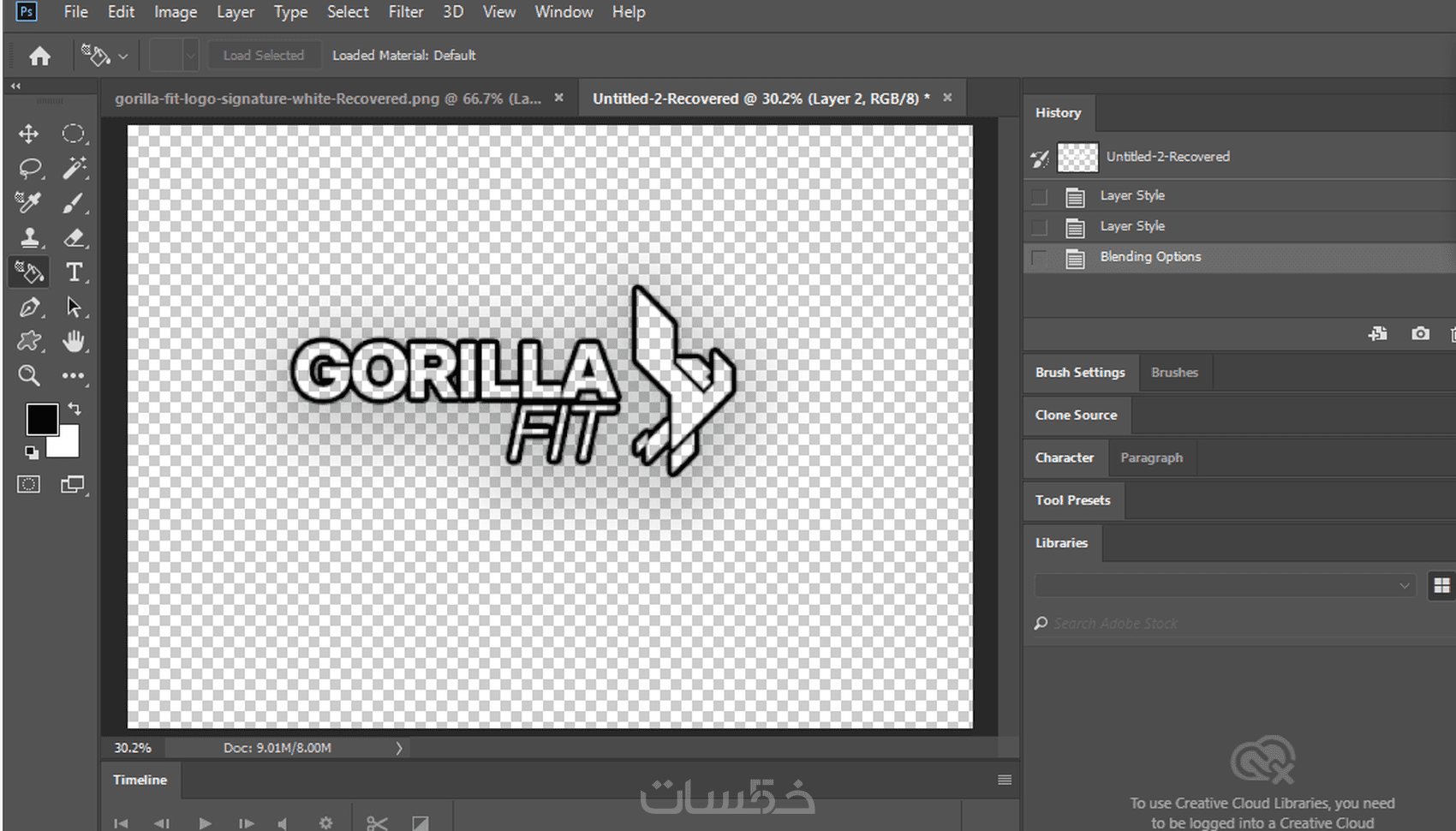Open the File menu

pos(76,12)
